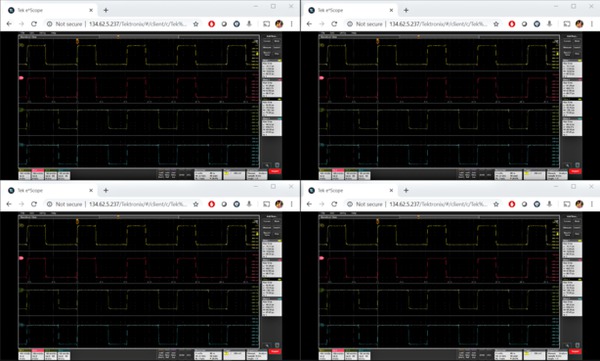
Task: Click the zoom magnifier icon in top-right scope
Action: (x=567, y=165)
